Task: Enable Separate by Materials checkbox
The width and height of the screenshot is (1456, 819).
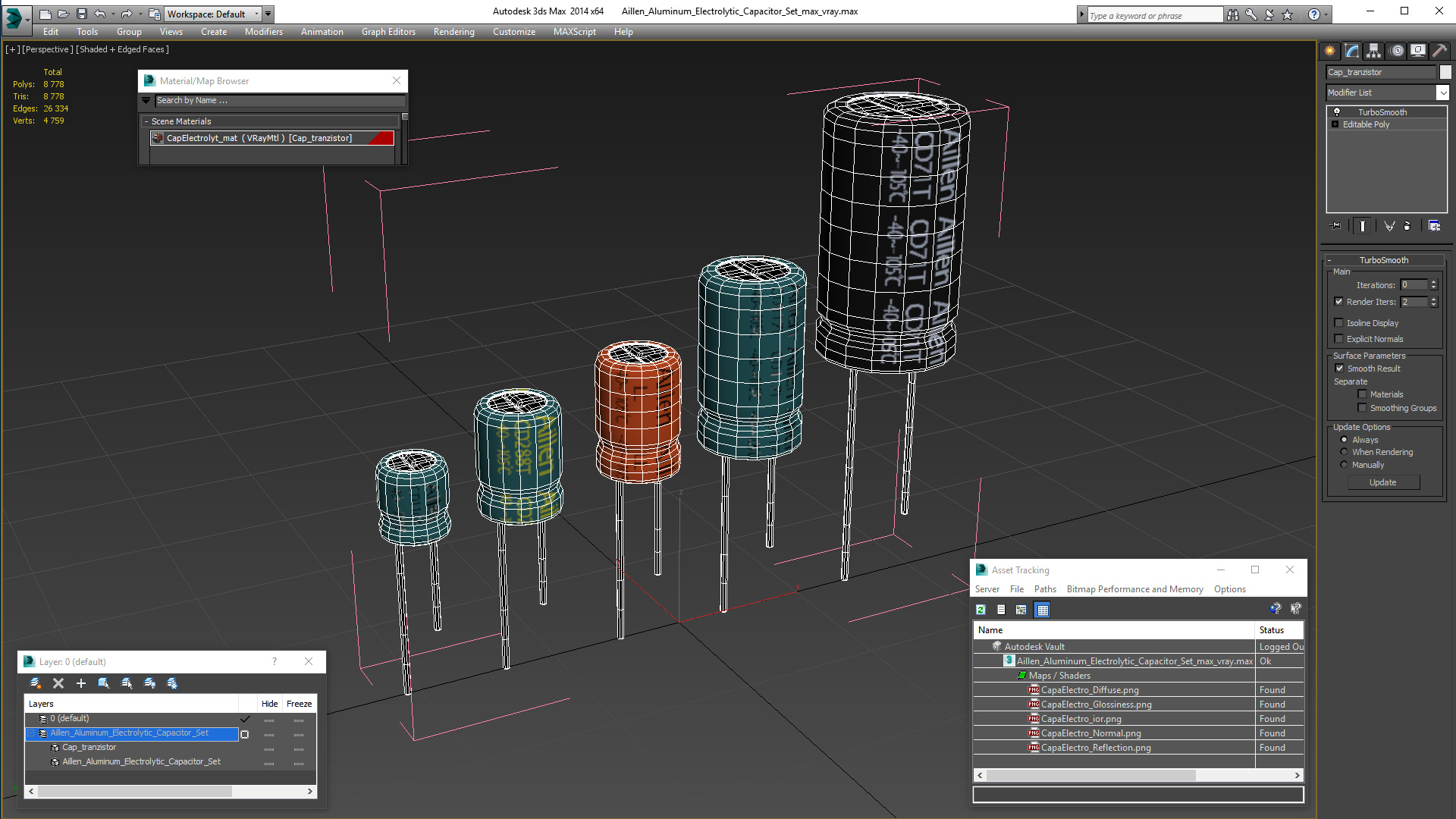Action: (1363, 394)
